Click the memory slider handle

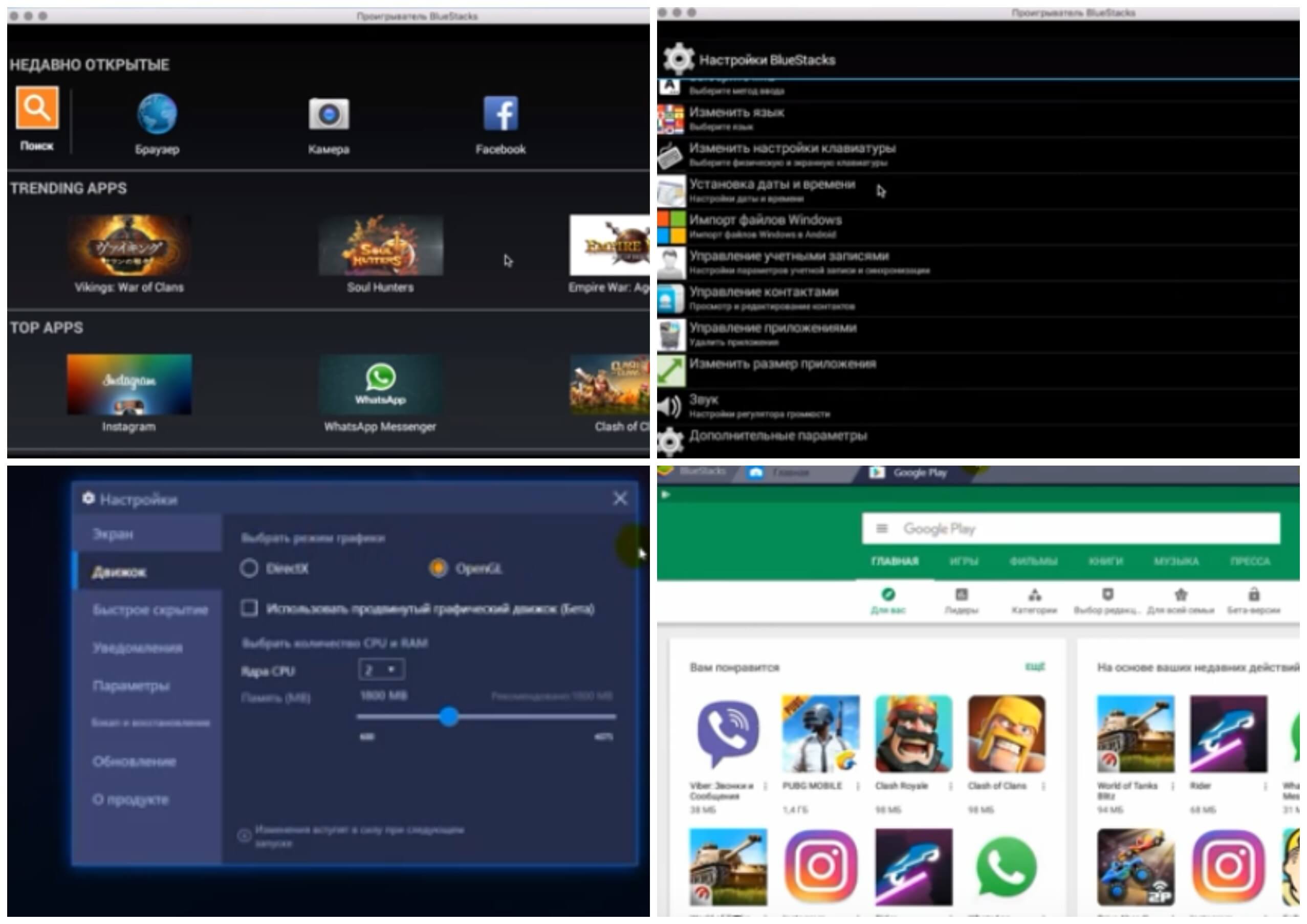click(x=449, y=716)
